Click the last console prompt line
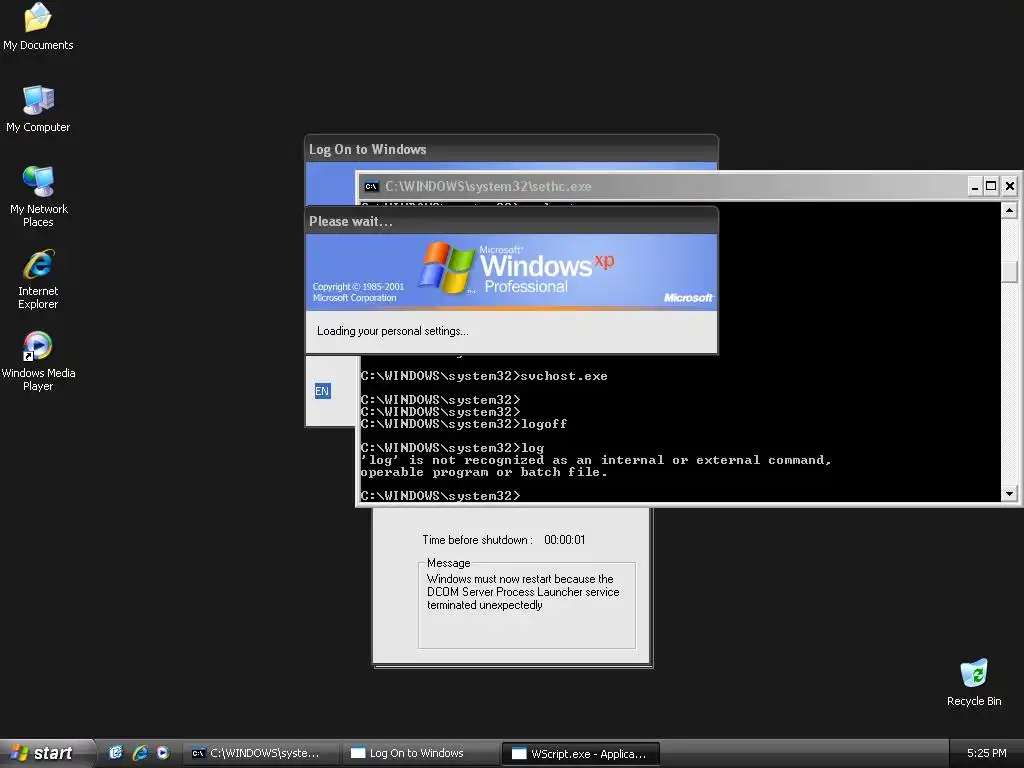This screenshot has height=768, width=1024. pyautogui.click(x=440, y=496)
